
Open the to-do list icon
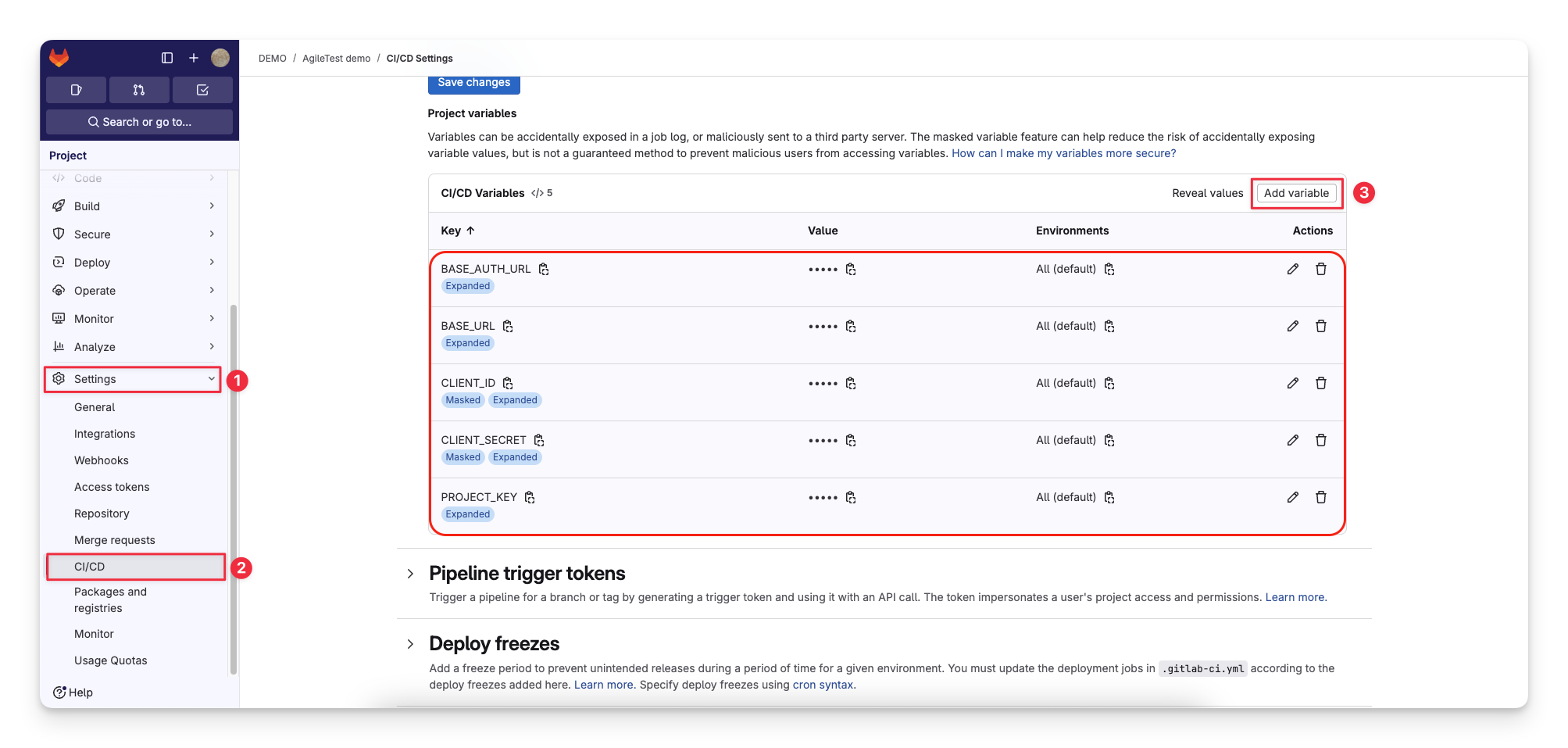(202, 89)
